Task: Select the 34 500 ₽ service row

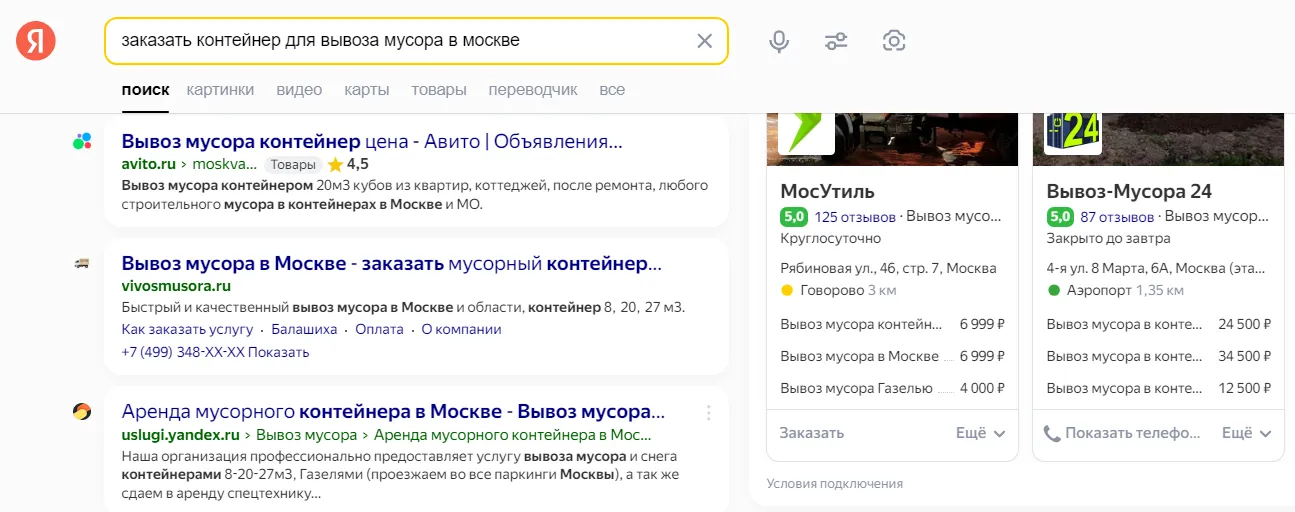Action: click(x=1159, y=356)
